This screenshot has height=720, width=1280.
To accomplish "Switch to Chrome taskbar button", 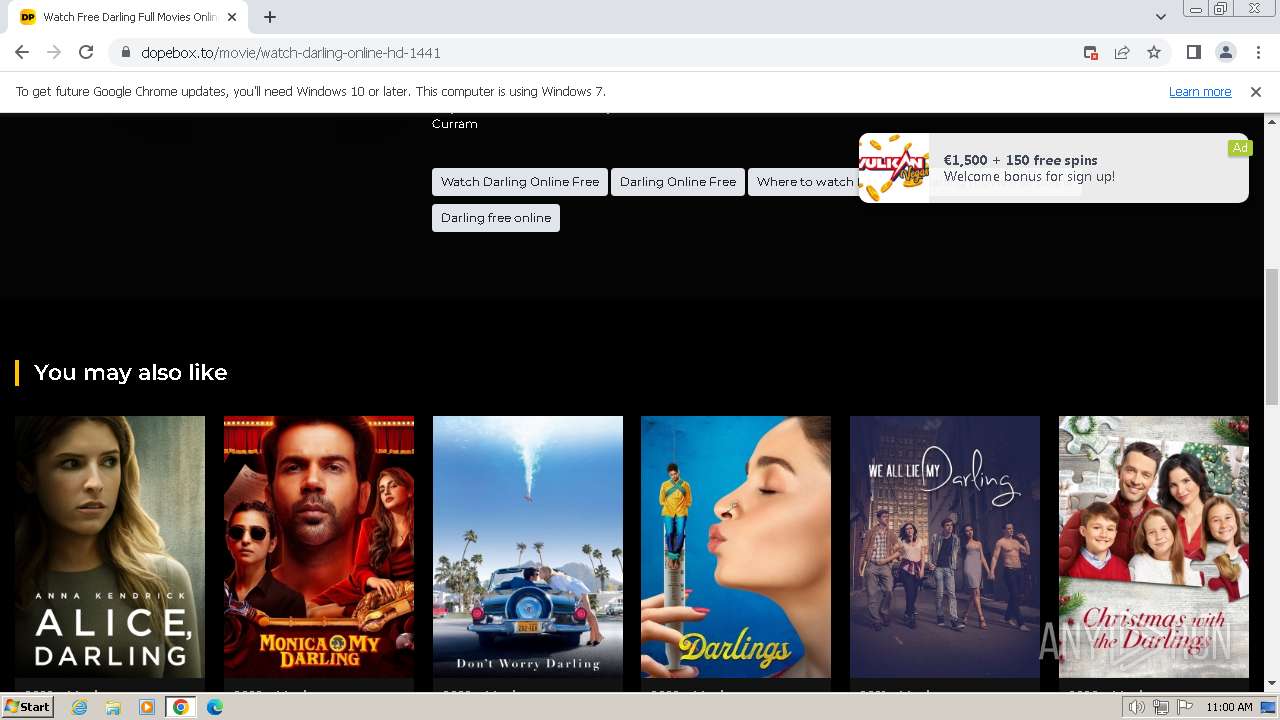I will coord(181,707).
